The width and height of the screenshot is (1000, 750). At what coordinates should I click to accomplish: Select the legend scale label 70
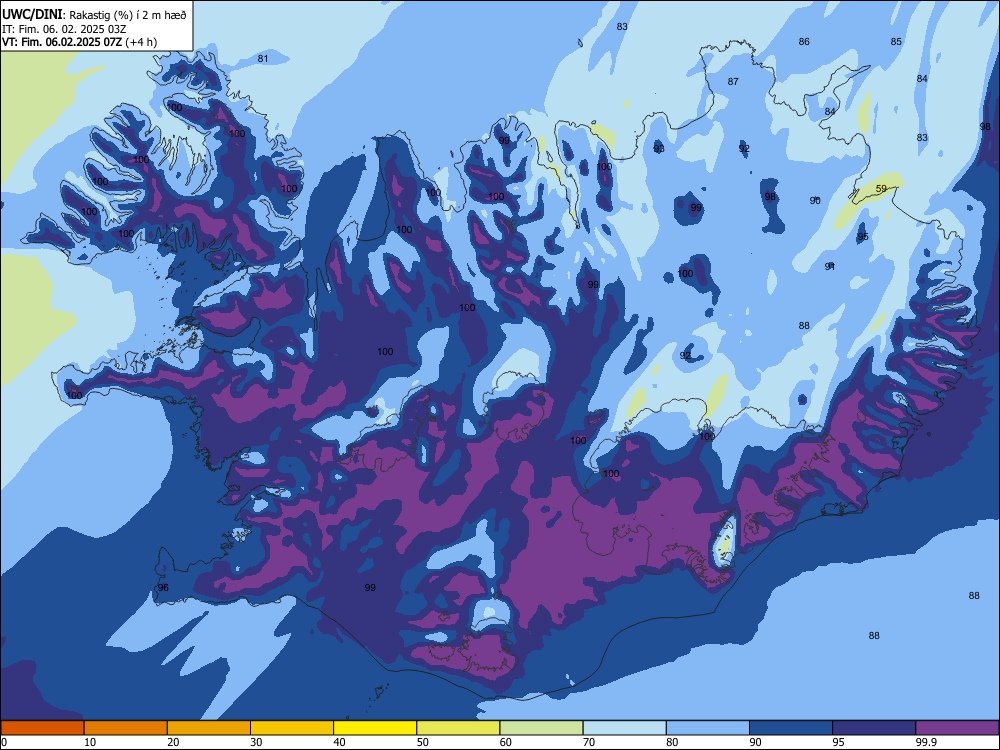pyautogui.click(x=589, y=742)
